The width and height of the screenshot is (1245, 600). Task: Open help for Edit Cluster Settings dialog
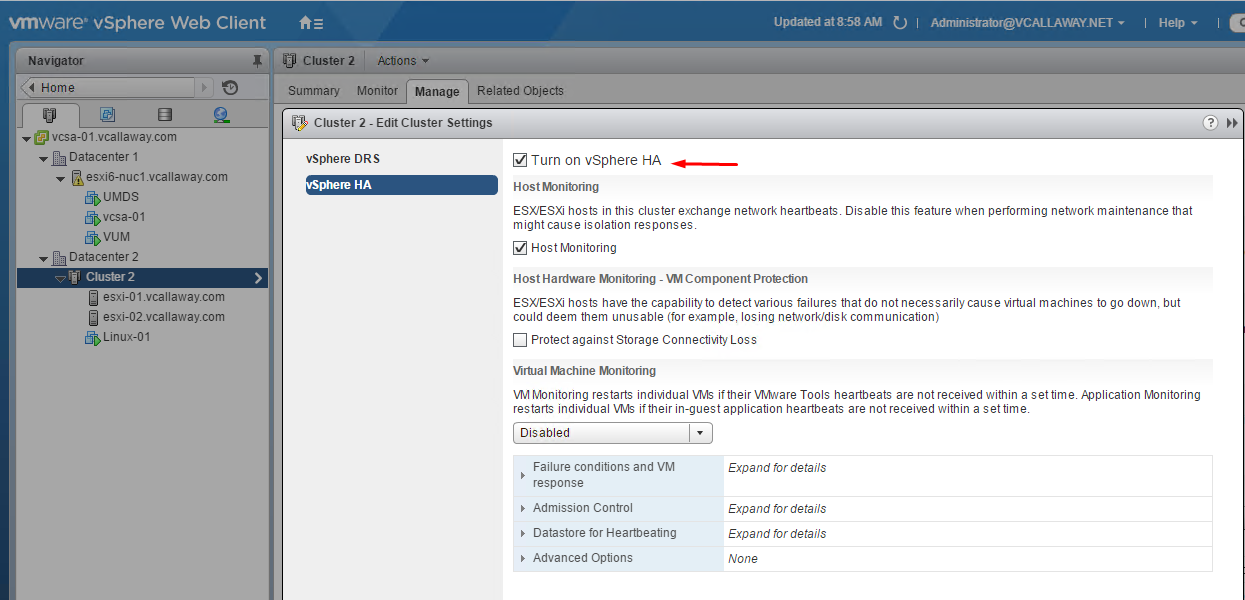click(1210, 123)
